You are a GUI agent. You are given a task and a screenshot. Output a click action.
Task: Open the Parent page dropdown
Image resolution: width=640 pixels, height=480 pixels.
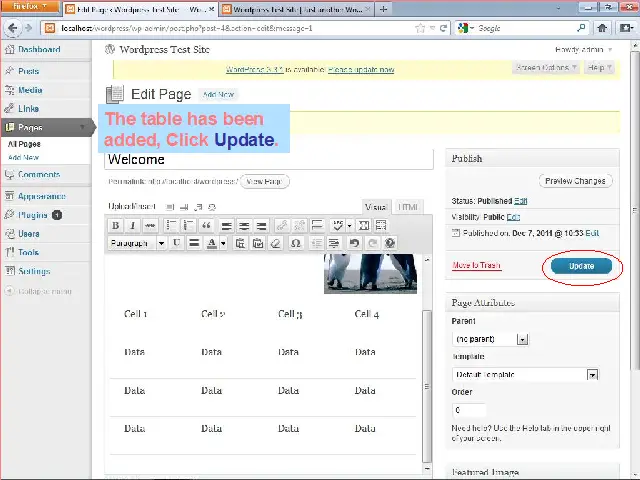pos(490,339)
